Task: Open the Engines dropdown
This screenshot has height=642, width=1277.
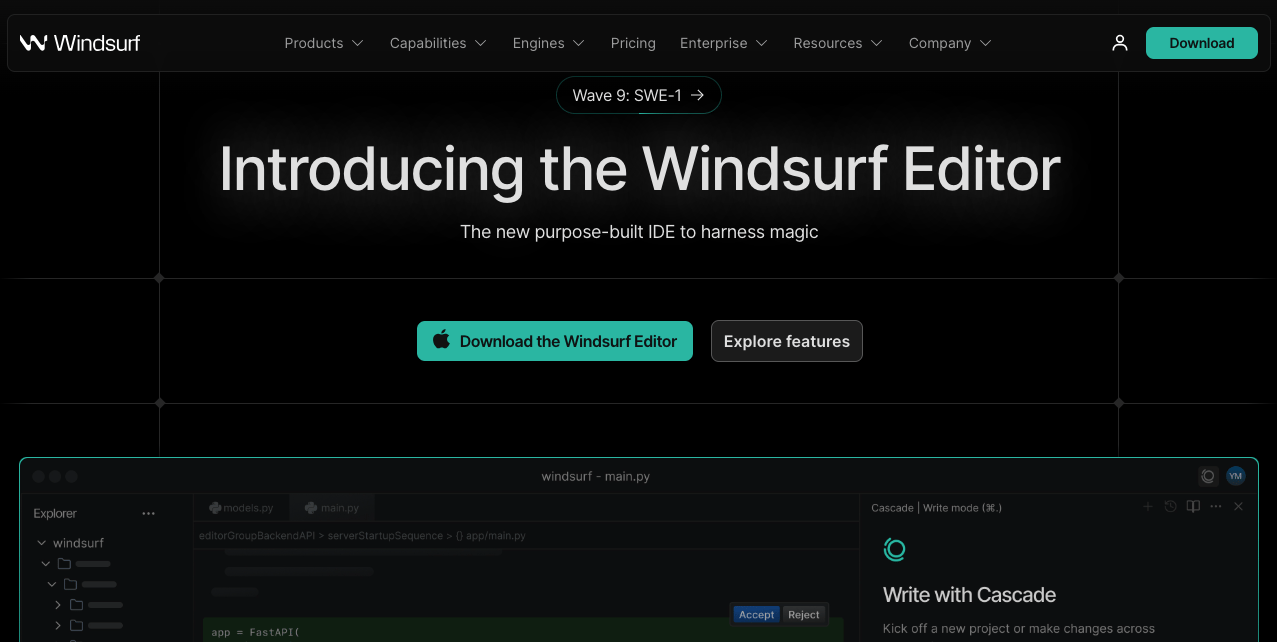Action: 549,43
